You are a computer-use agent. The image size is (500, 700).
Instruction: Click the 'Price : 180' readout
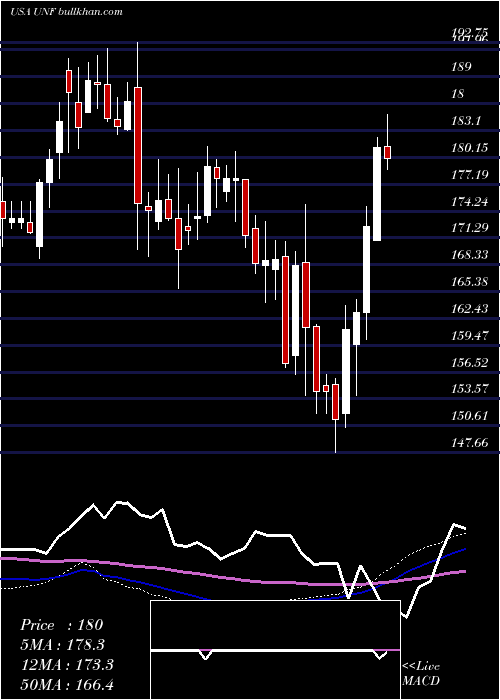tap(62, 625)
